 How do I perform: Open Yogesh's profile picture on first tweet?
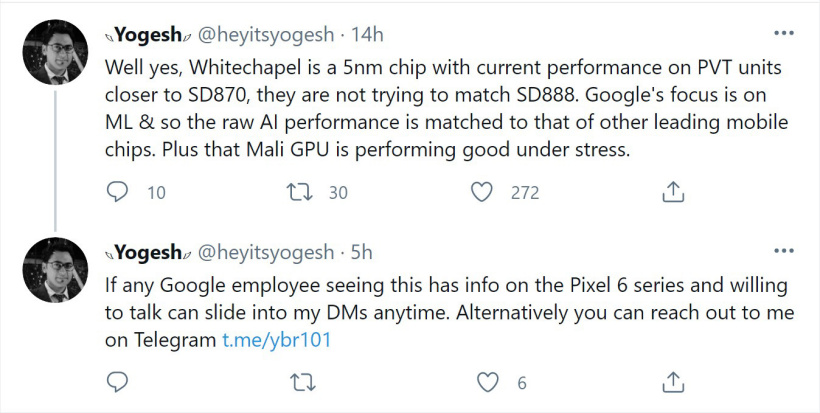pos(55,53)
